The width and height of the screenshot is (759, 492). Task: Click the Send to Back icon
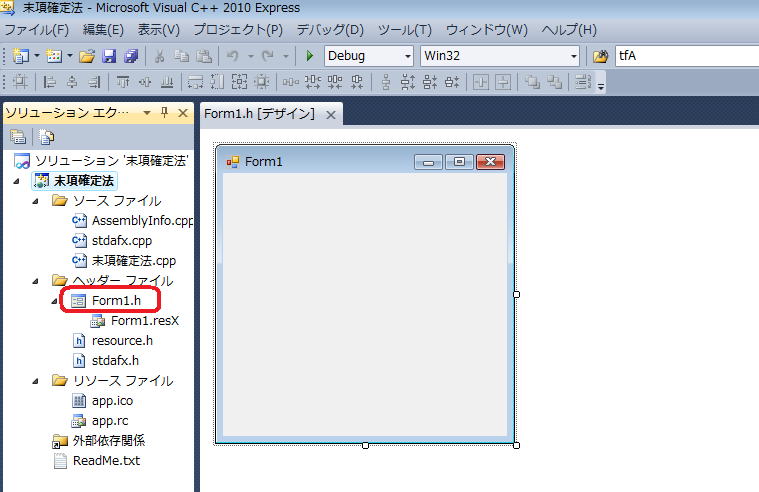click(555, 82)
